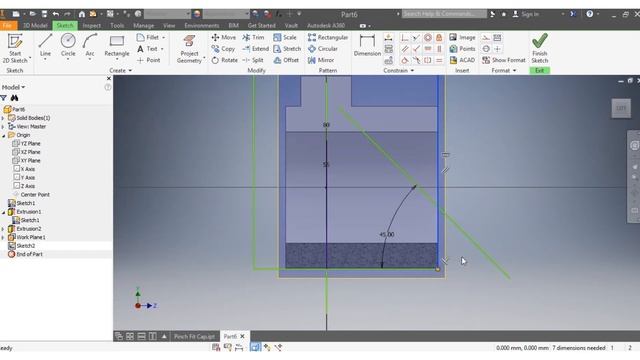Click the browser filter funnel icon
Image resolution: width=640 pixels, height=360 pixels.
click(4, 98)
